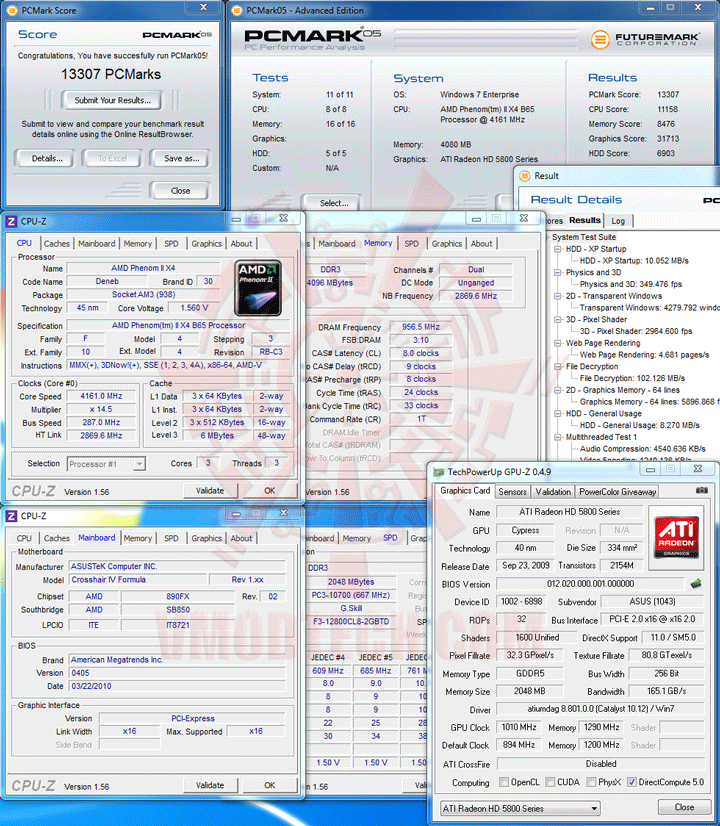This screenshot has width=720, height=826.
Task: Open PowerColor Giveaway tab in GPU-Z
Action: [617, 491]
